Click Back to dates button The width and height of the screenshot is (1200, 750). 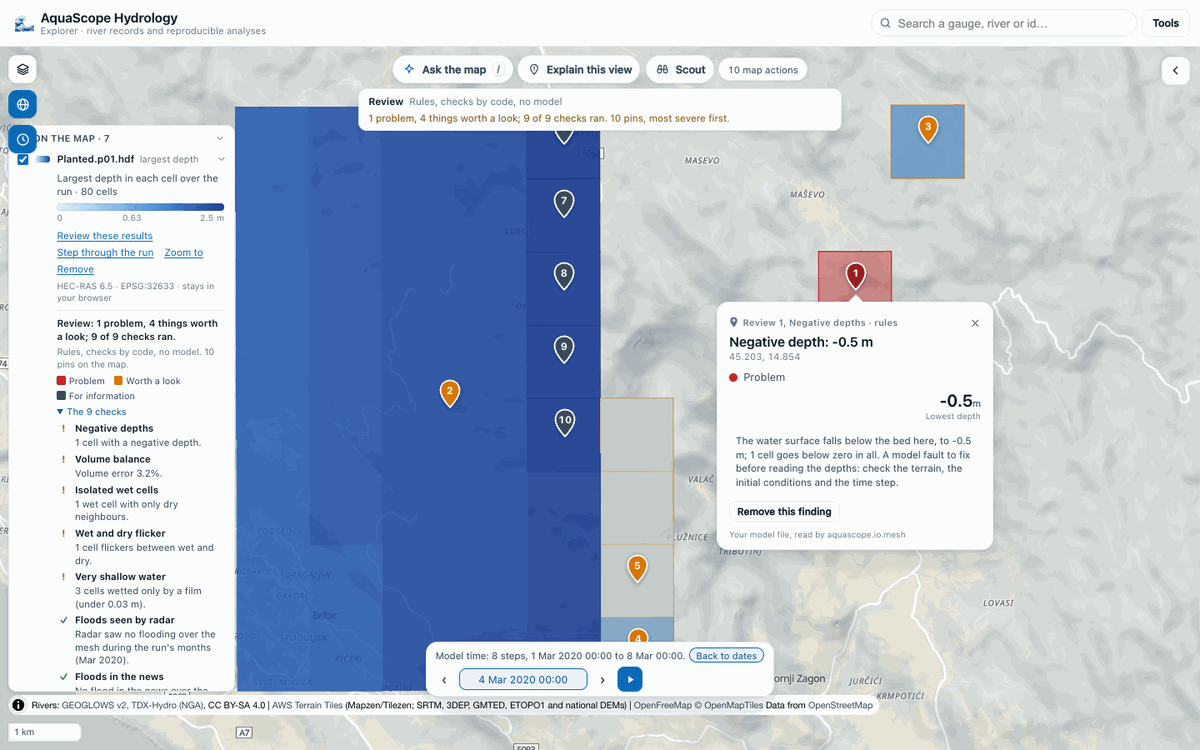(726, 656)
